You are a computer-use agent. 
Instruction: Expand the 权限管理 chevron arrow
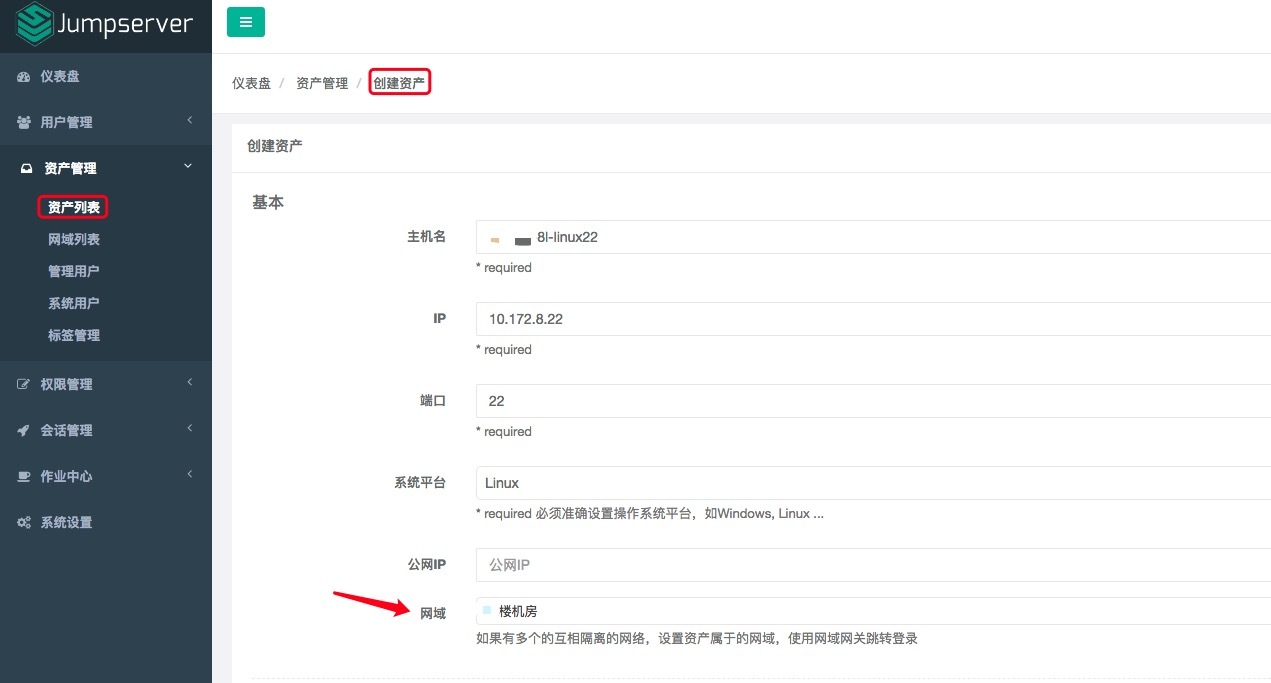pyautogui.click(x=189, y=384)
